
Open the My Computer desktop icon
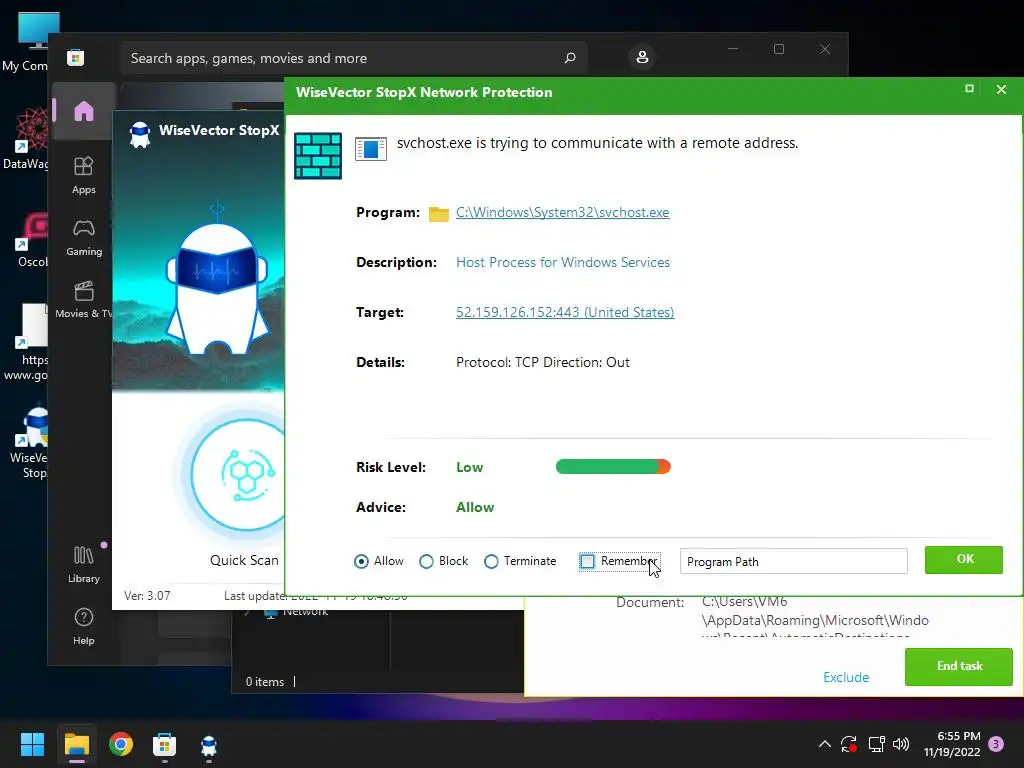coord(26,42)
